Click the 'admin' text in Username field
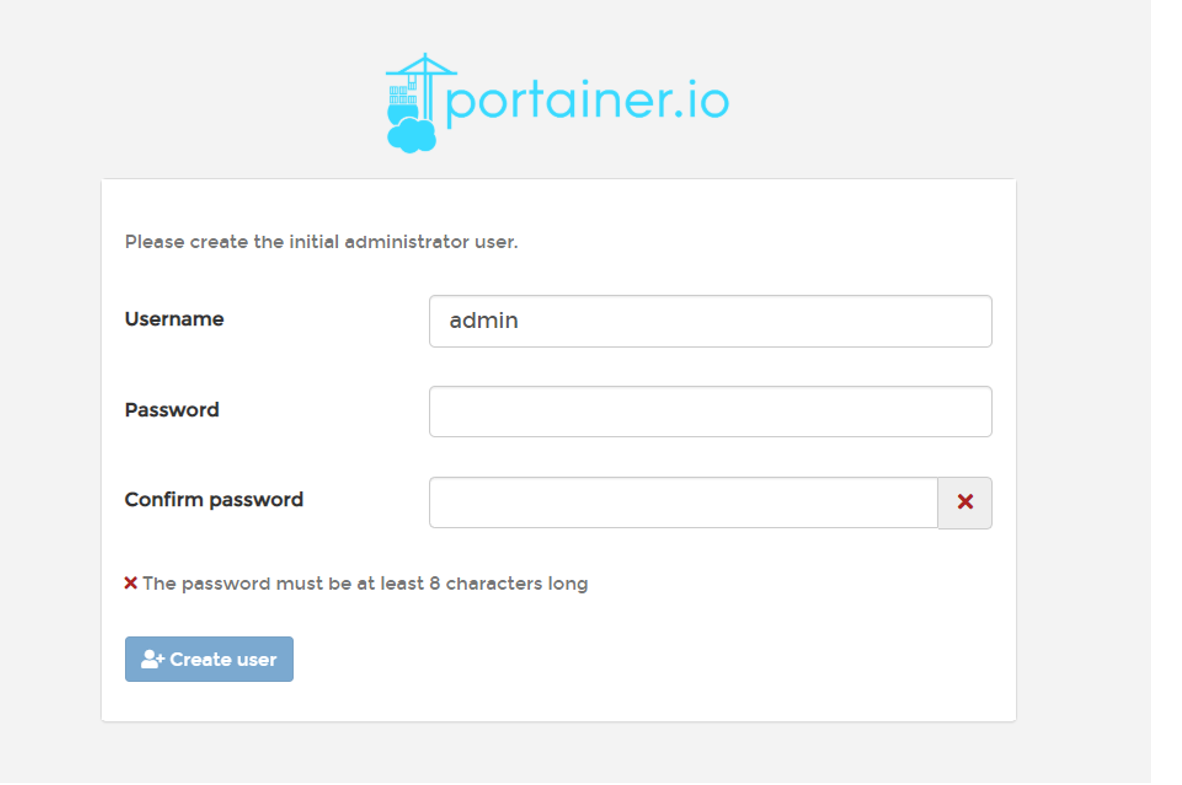The height and width of the screenshot is (785, 1182). pos(484,321)
